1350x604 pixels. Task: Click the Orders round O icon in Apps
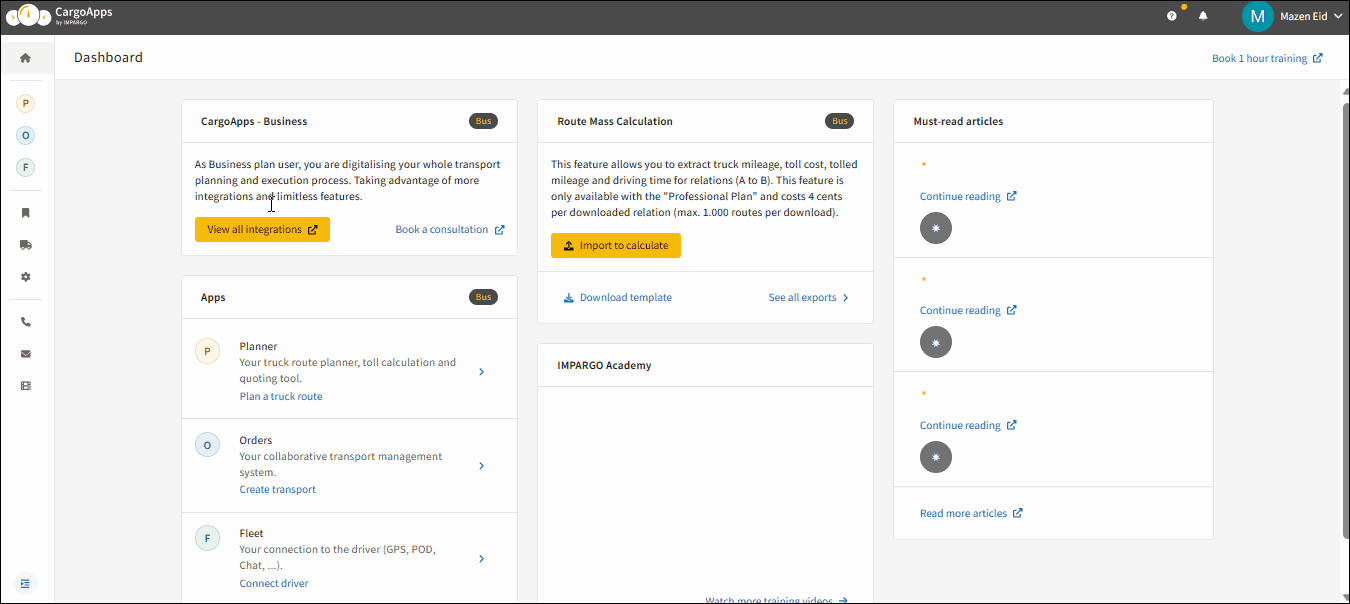click(207, 445)
